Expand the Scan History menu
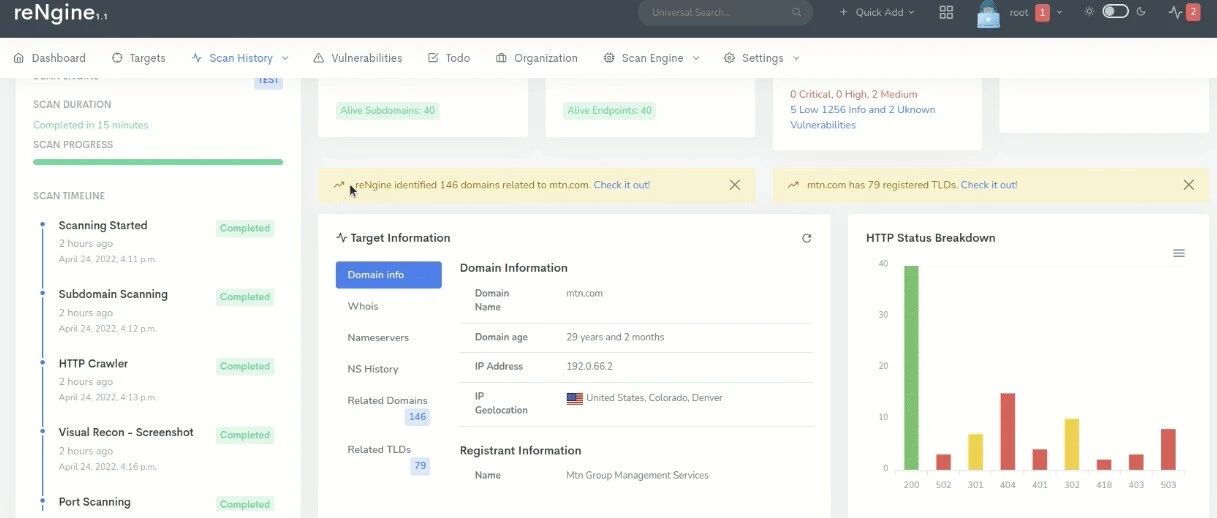 click(240, 58)
